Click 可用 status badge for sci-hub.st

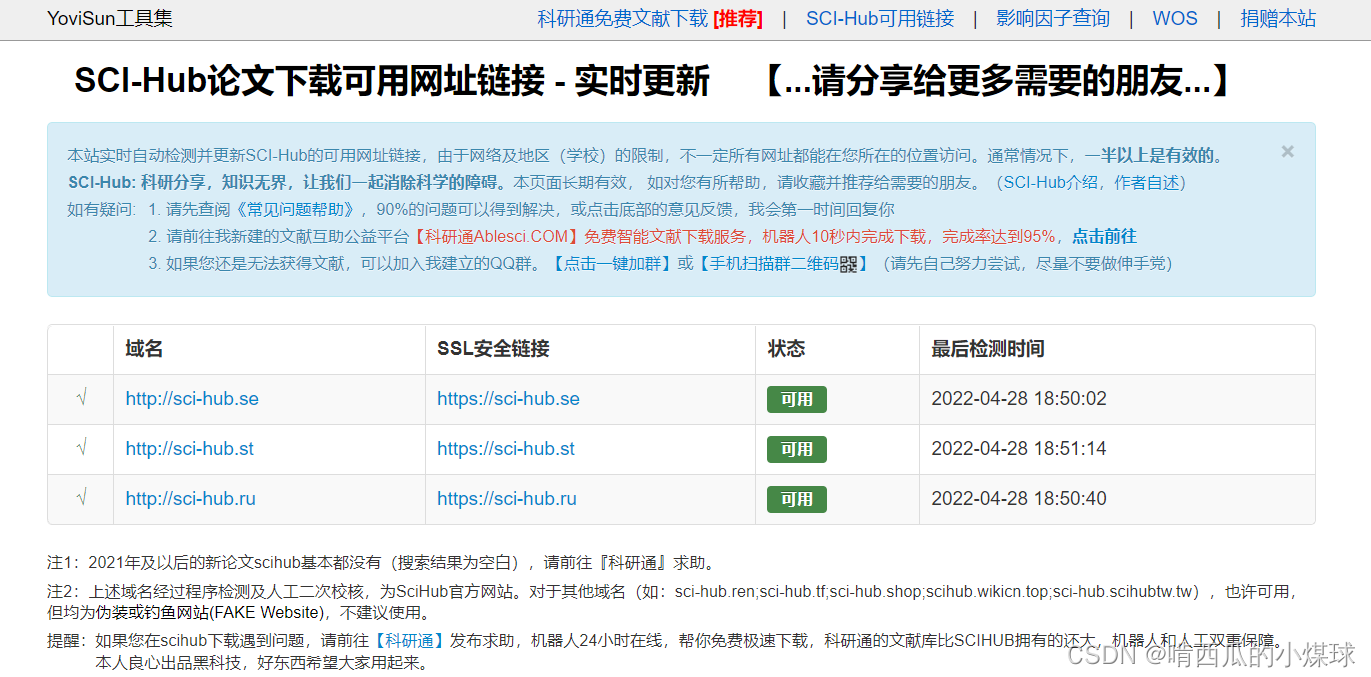point(797,449)
